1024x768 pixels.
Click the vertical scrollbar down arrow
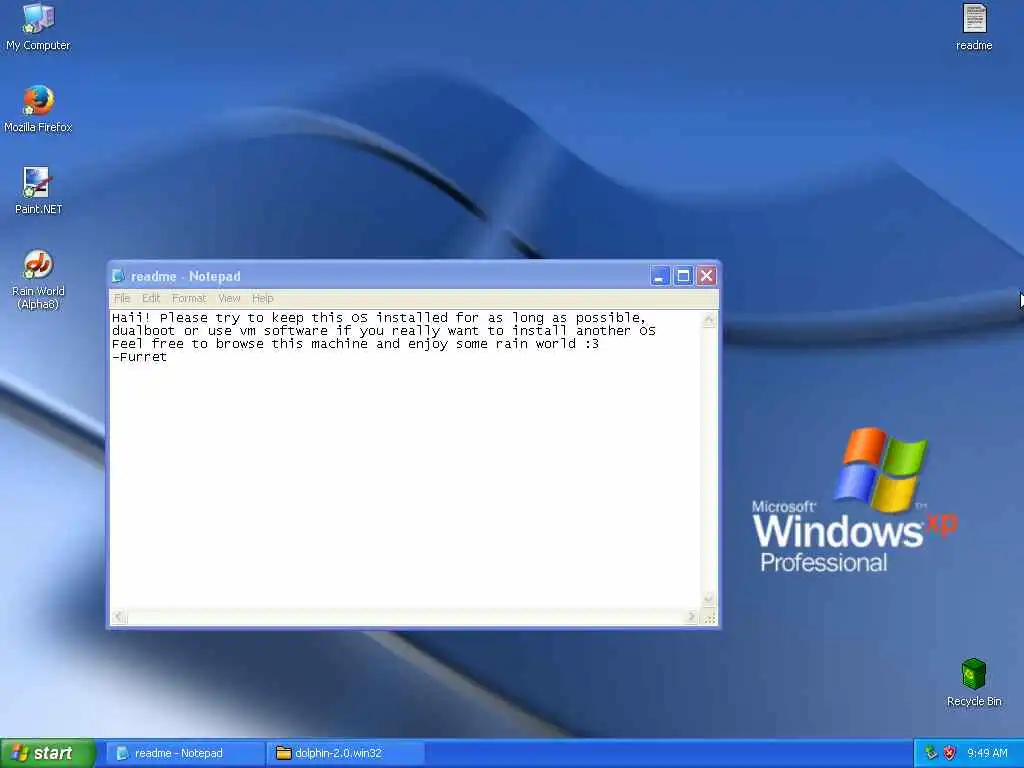coord(709,599)
